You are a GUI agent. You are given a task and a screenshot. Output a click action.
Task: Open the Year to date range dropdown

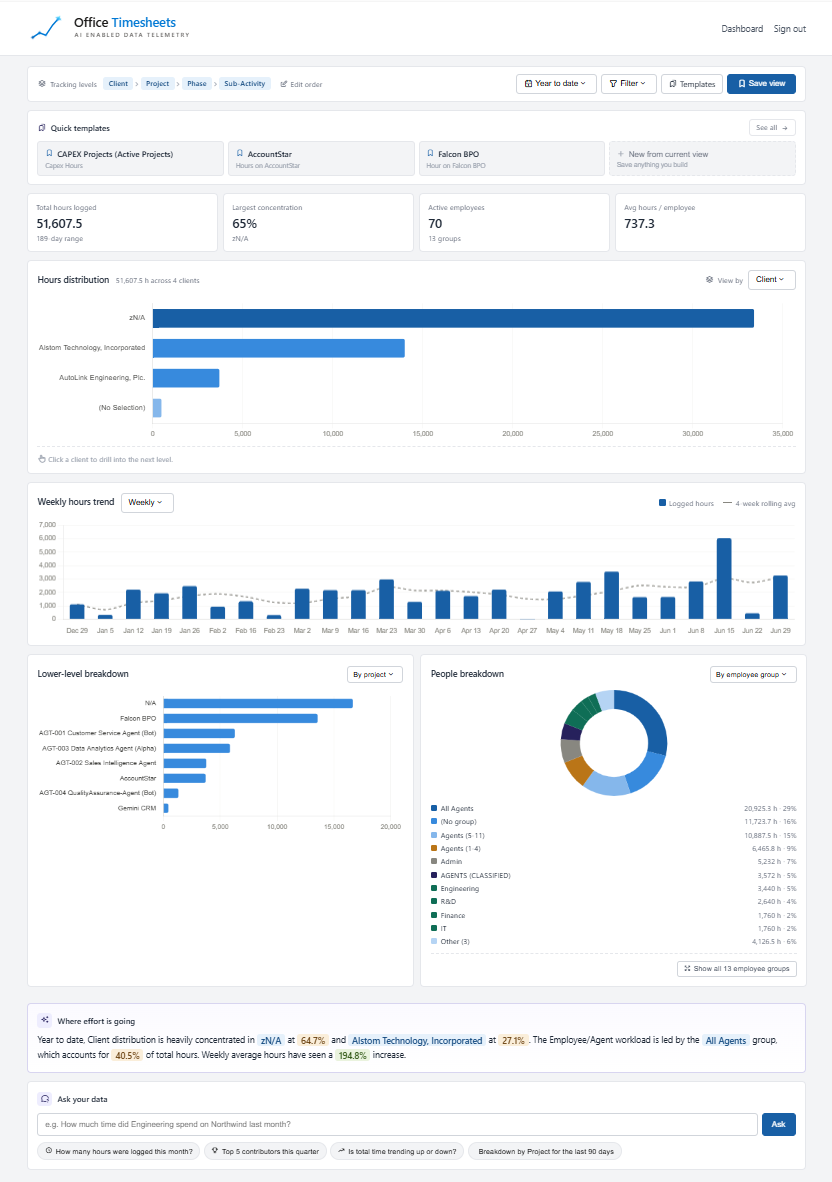(555, 84)
